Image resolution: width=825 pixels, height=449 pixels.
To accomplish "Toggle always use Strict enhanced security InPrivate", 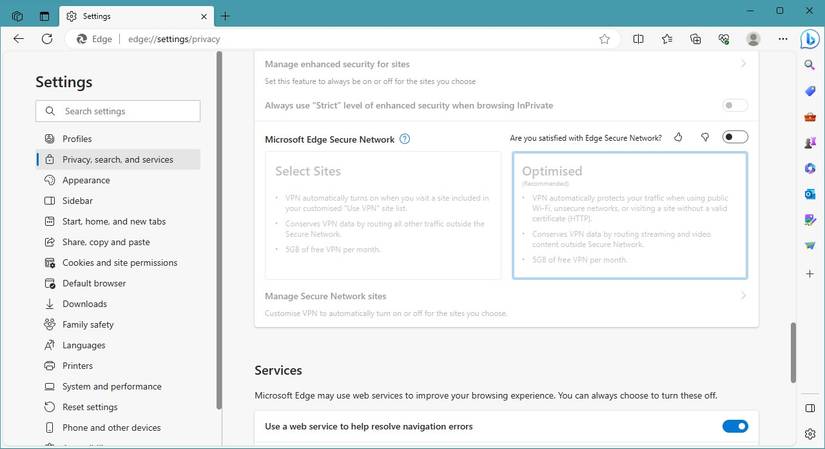I will coord(735,105).
